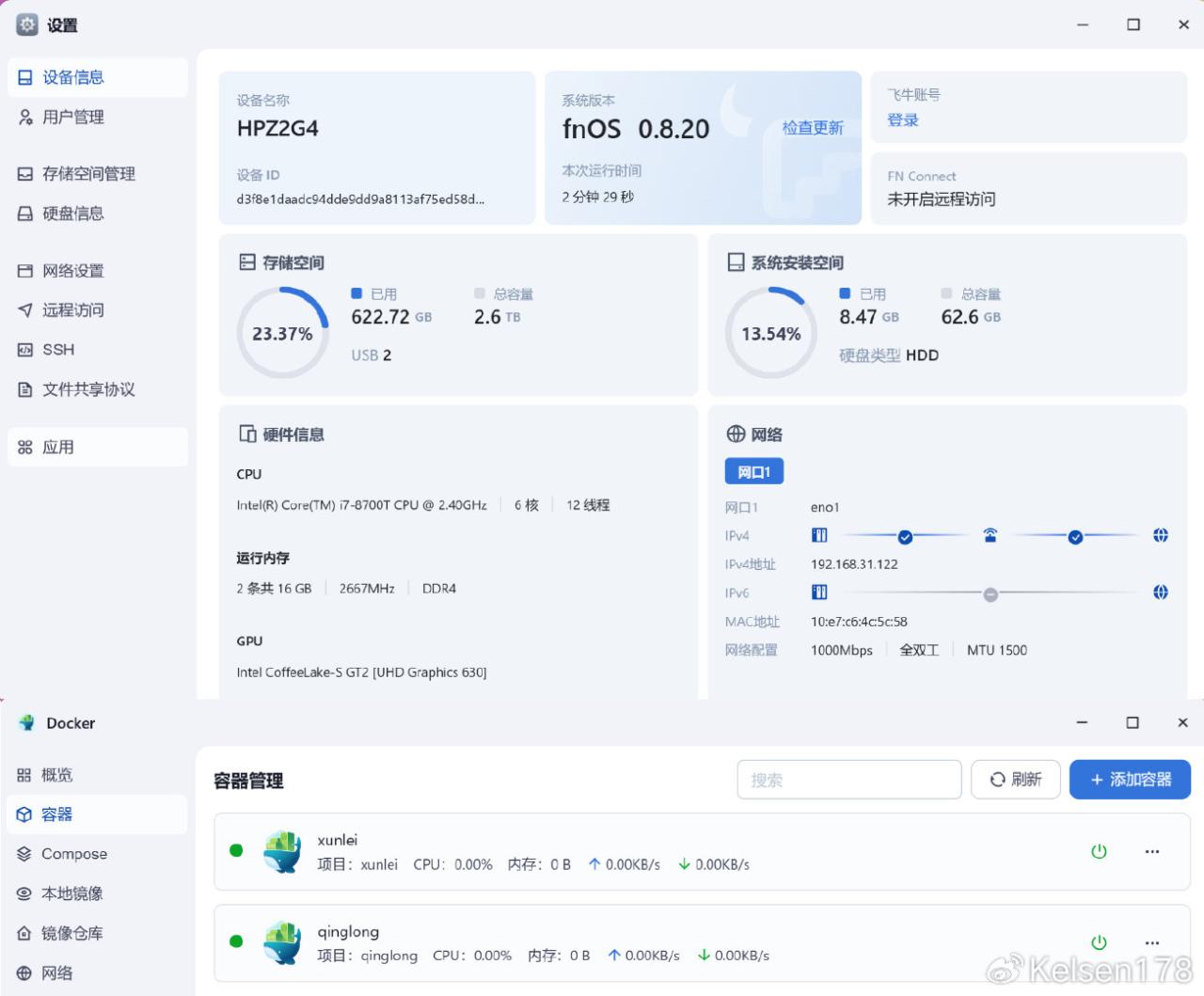Viewport: 1204px width, 996px height.
Task: Click the router icon in IPv4 status
Action: (990, 535)
